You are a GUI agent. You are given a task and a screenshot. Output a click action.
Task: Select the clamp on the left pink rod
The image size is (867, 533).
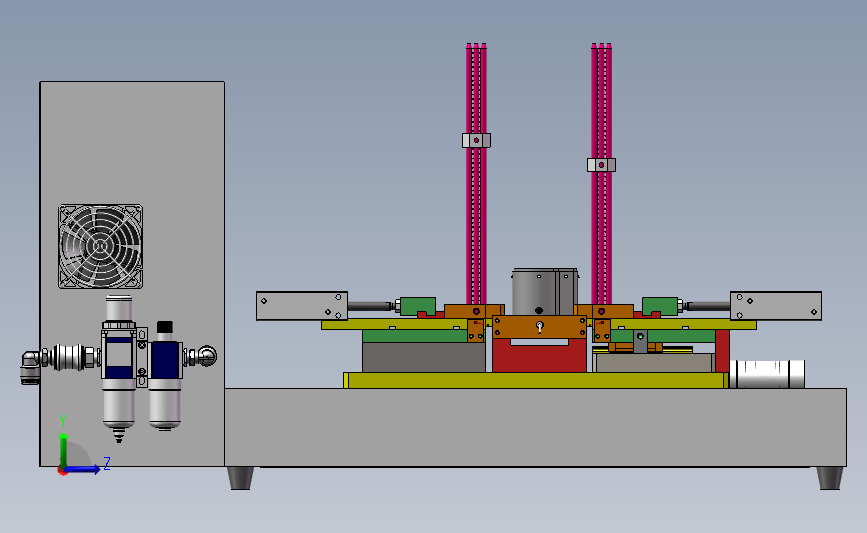pos(476,140)
